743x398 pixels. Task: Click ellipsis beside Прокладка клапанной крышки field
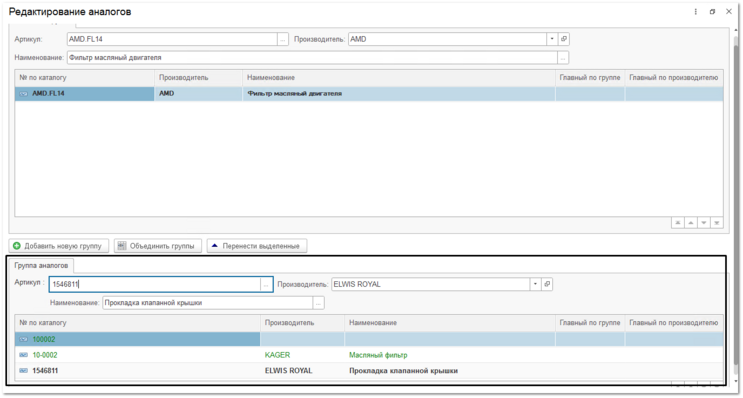coord(318,303)
